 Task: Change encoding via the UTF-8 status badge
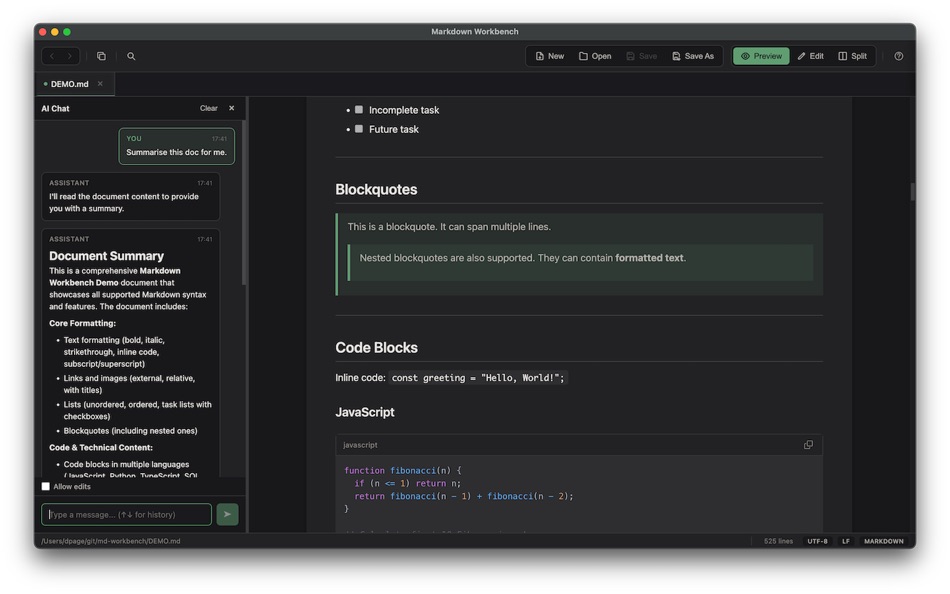click(817, 541)
